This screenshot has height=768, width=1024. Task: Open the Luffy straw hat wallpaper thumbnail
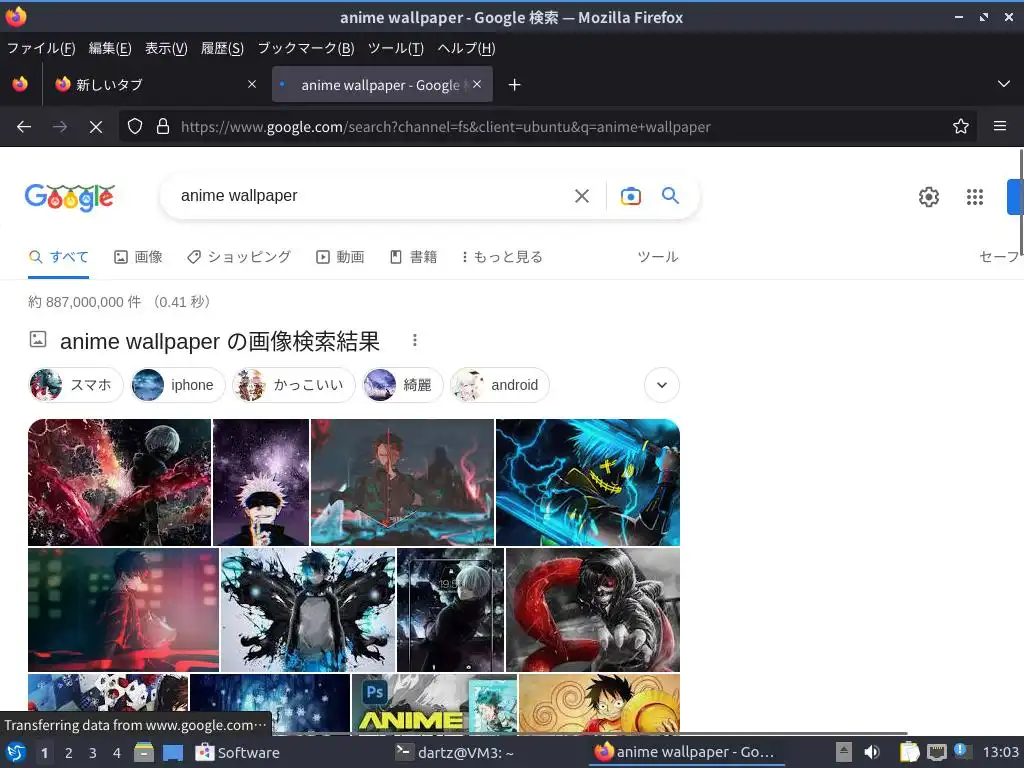pyautogui.click(x=600, y=704)
